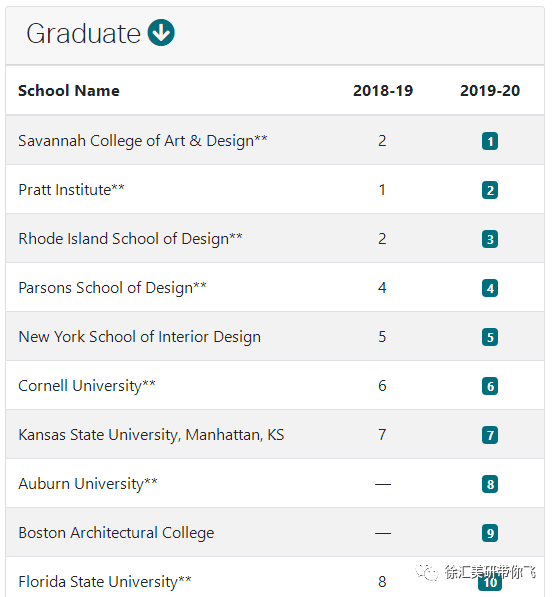Click rank badge 1 for Savannah College
Screen dimensions: 553x597
click(490, 141)
